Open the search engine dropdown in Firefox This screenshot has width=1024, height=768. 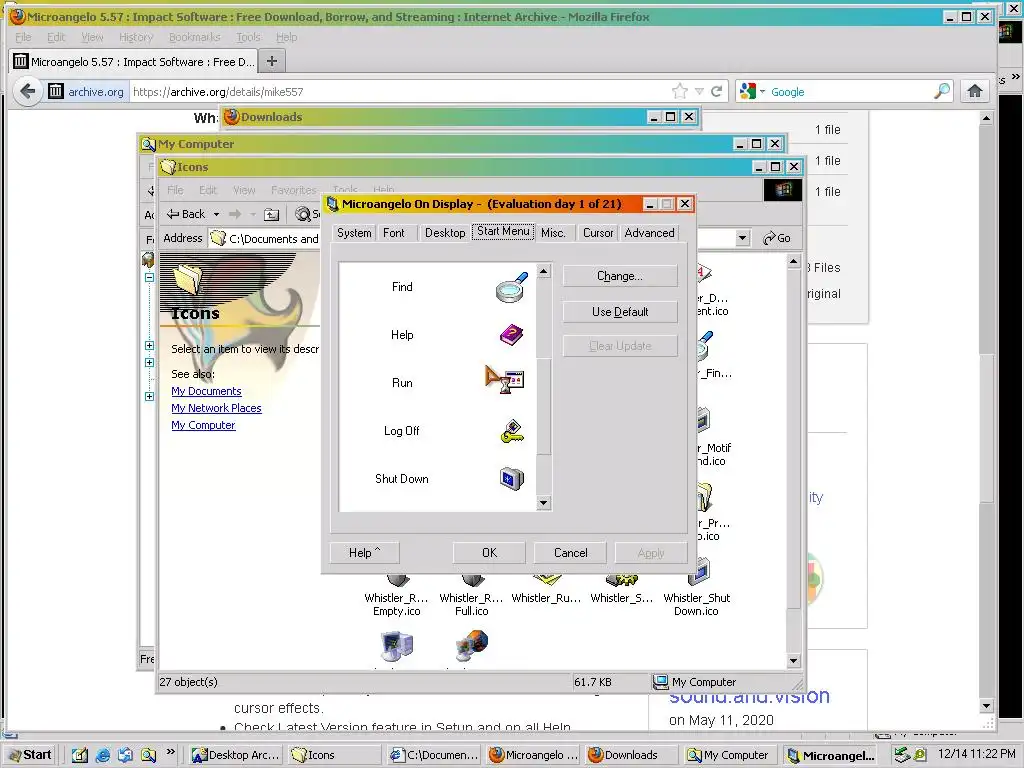pos(754,91)
